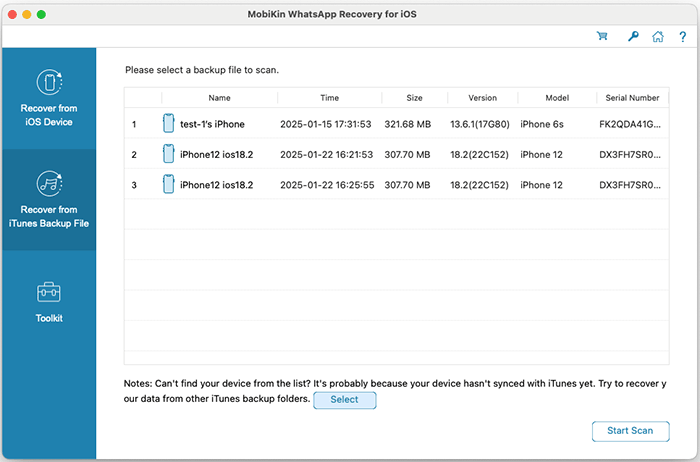The image size is (700, 462).
Task: Click iPhone12 ios18.2 name in row 2
Action: coord(217,154)
